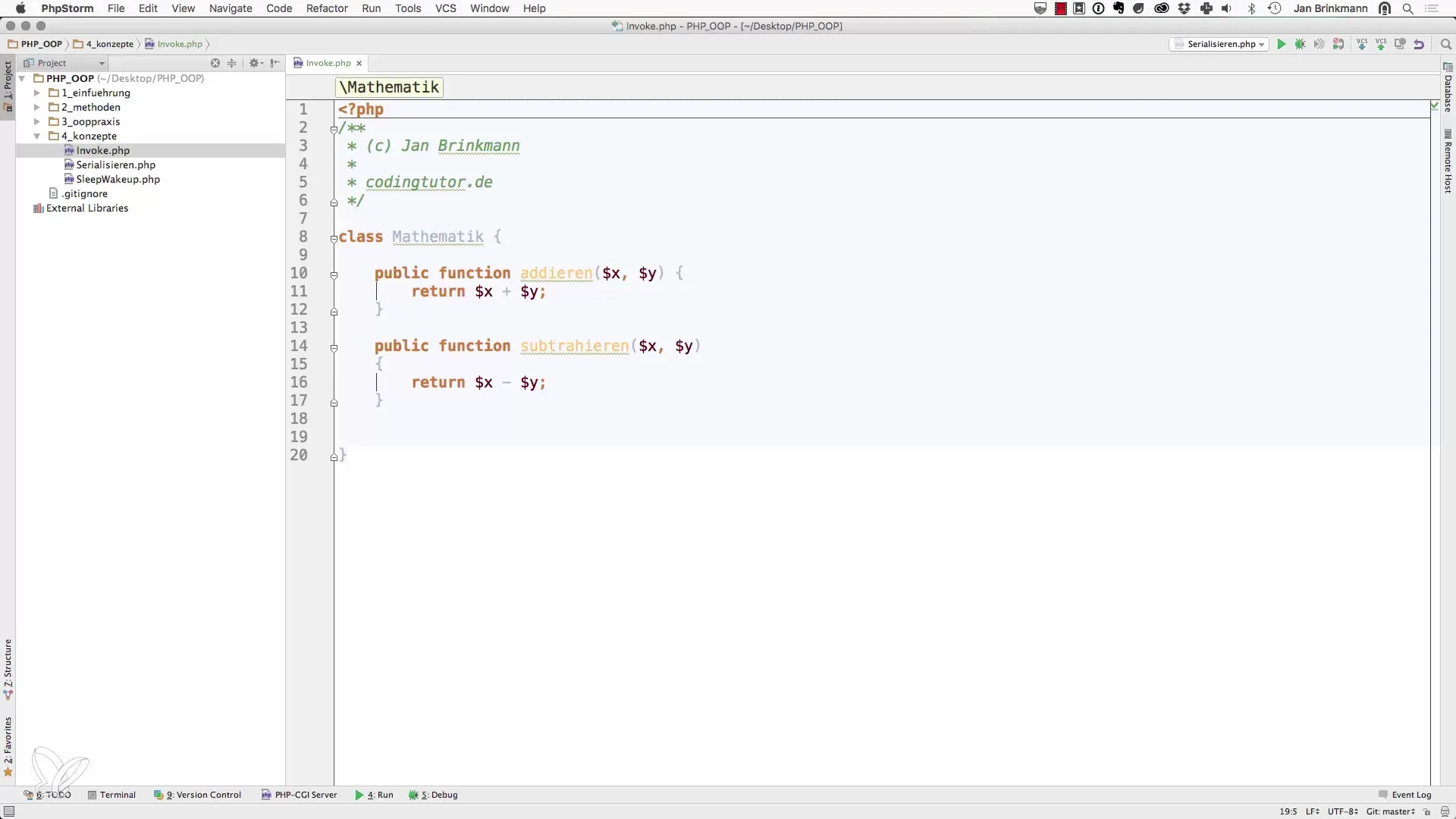Fold the addieren function at line 10
This screenshot has width=1456, height=819.
point(334,275)
